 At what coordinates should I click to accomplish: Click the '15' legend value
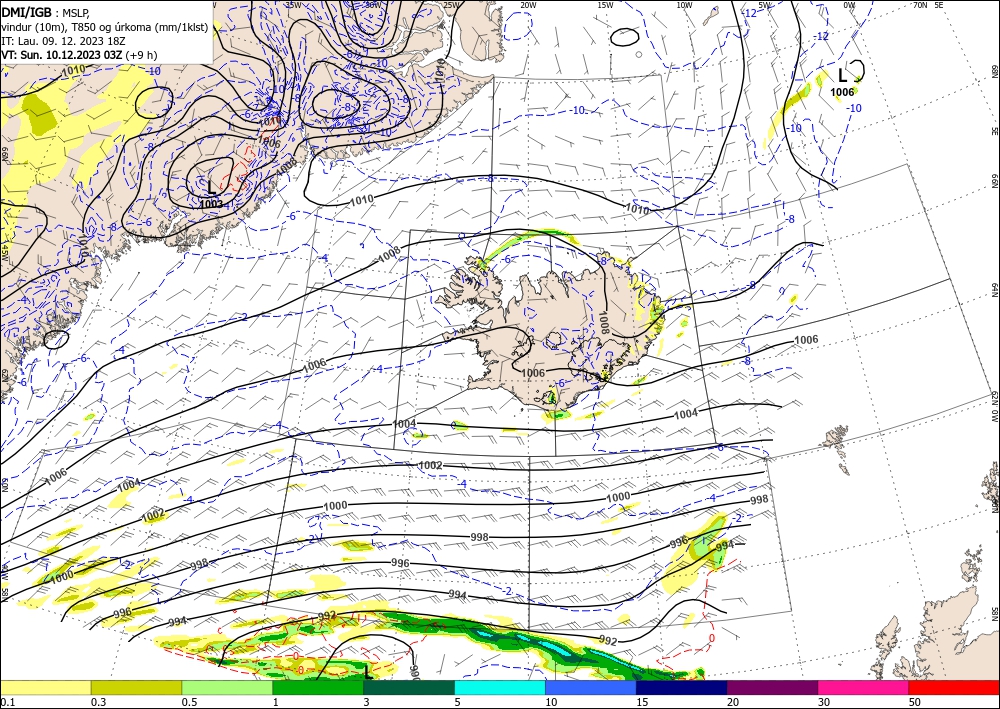642,702
